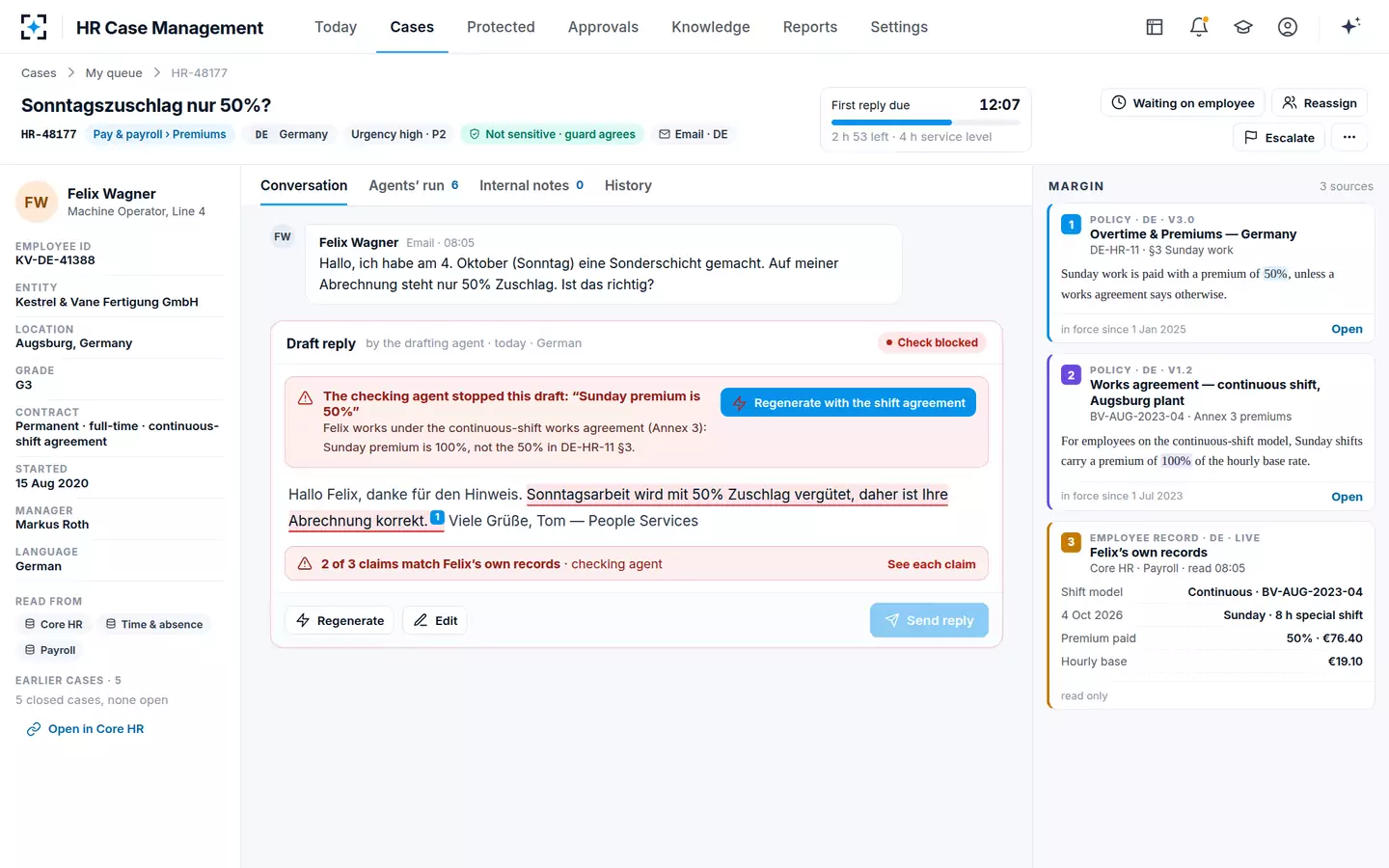This screenshot has width=1389, height=868.
Task: Click See each claim link
Action: pyautogui.click(x=932, y=564)
